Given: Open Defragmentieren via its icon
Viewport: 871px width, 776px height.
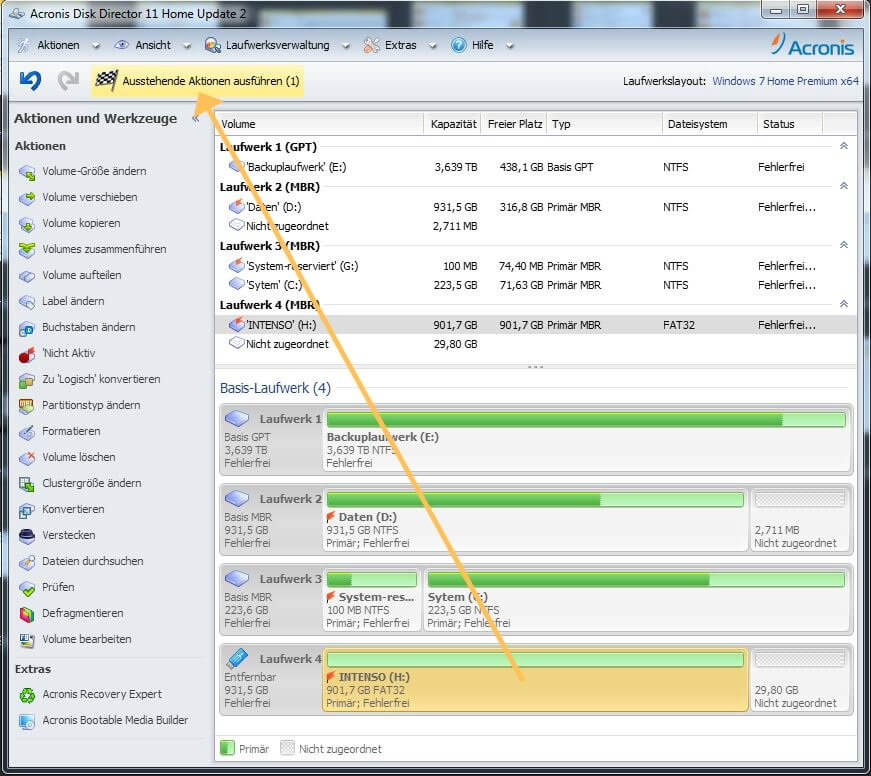Looking at the screenshot, I should tap(27, 614).
